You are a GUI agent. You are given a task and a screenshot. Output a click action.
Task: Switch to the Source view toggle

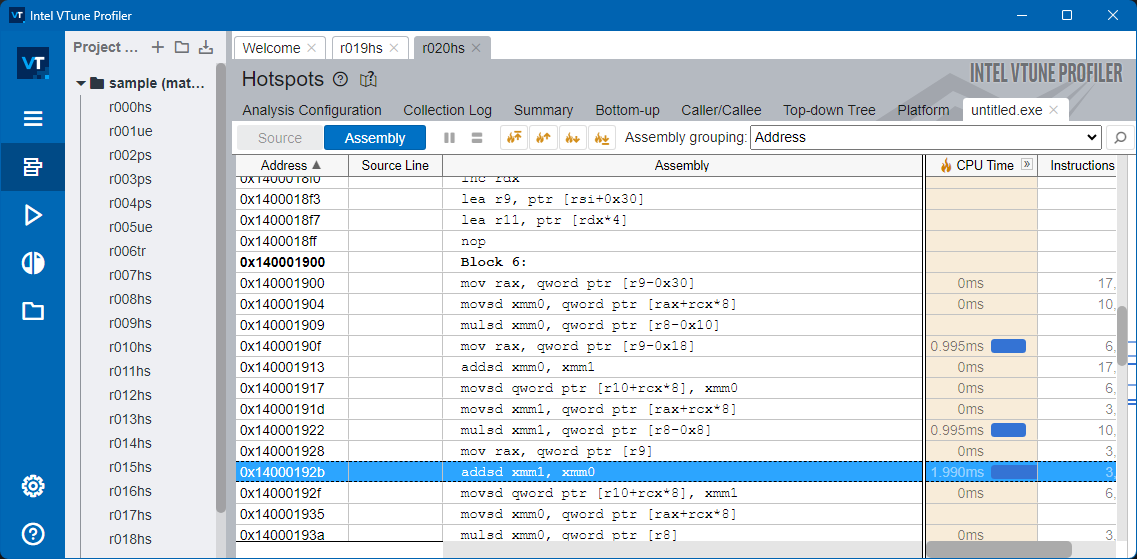tap(279, 138)
